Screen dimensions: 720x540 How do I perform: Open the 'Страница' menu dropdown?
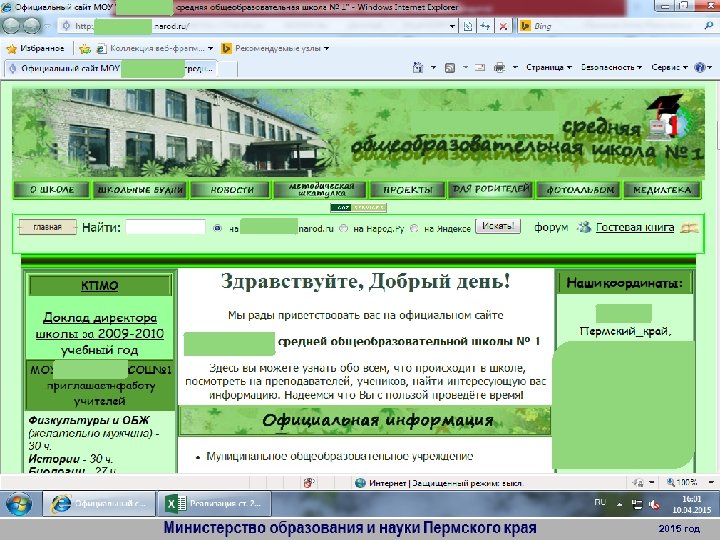549,68
